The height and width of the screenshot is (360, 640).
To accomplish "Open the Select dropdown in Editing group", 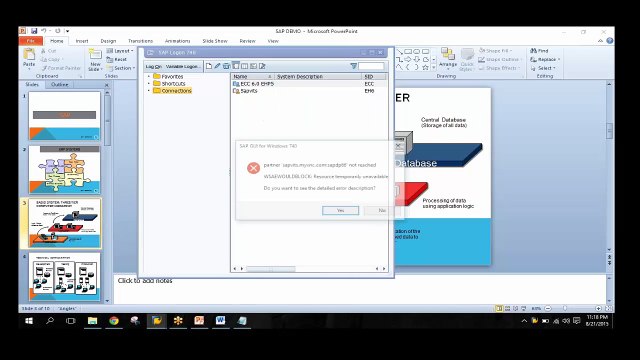I will click(x=543, y=68).
